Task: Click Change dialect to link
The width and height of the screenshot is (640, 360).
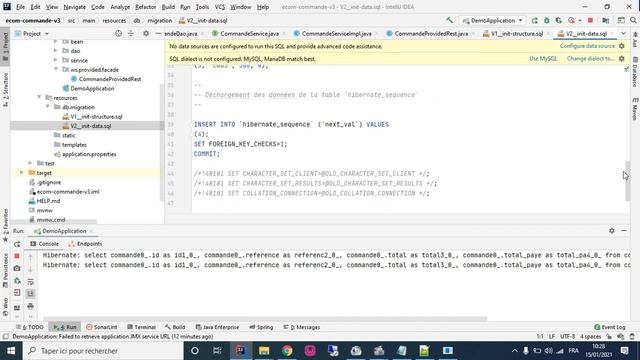Action: (x=590, y=59)
